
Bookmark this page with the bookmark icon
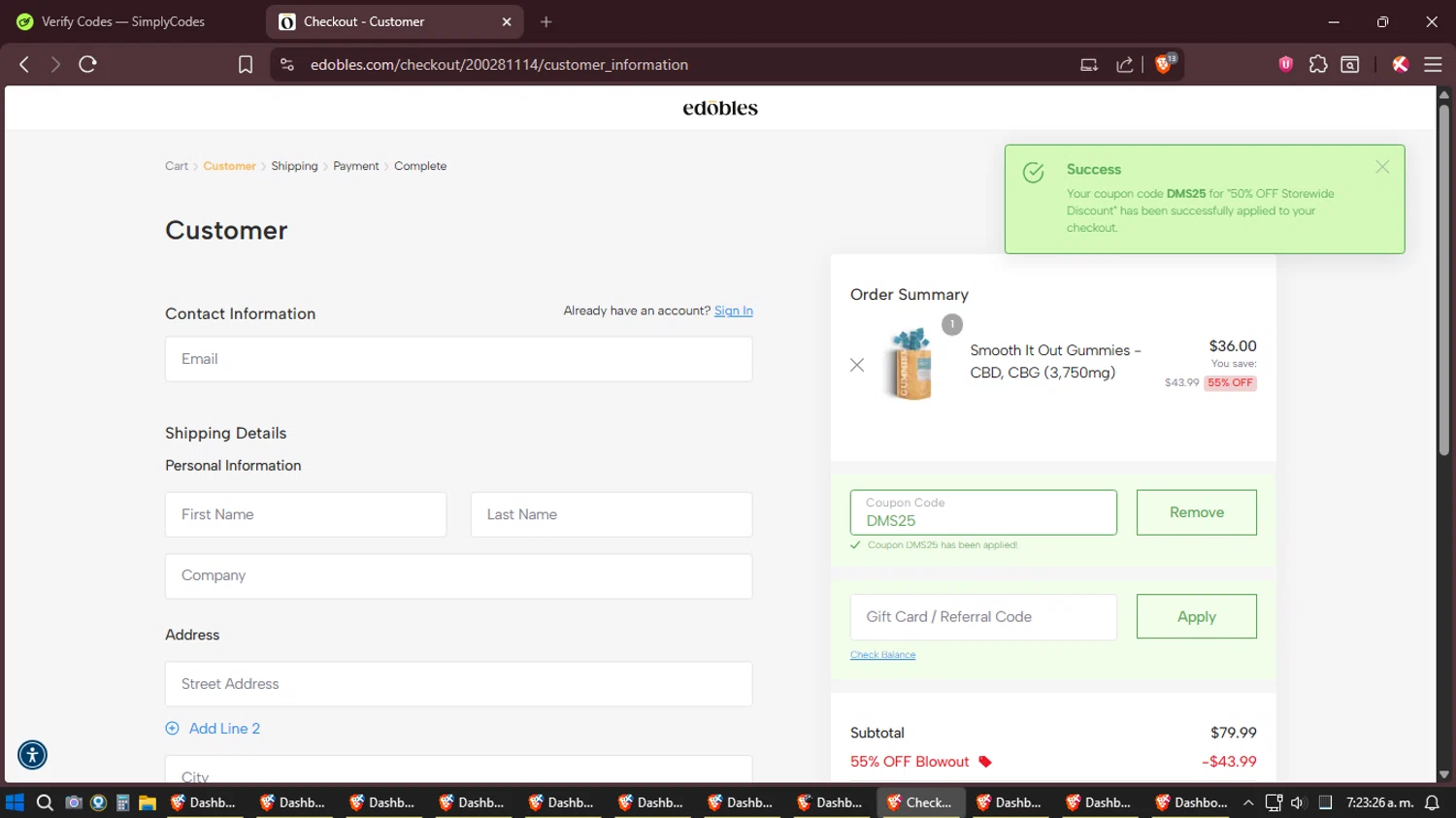[246, 64]
